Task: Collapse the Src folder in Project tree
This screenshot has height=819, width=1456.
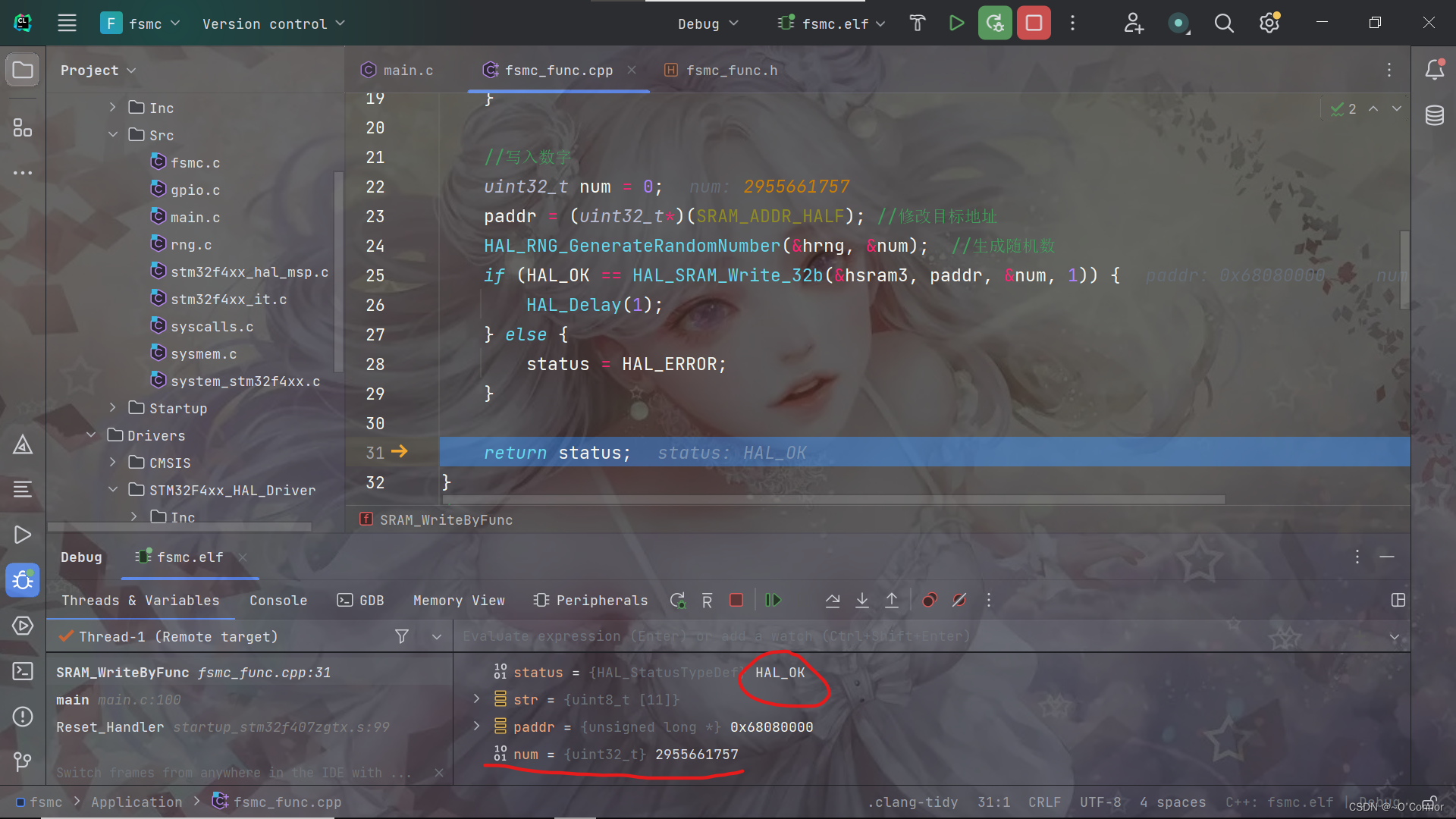Action: [114, 134]
